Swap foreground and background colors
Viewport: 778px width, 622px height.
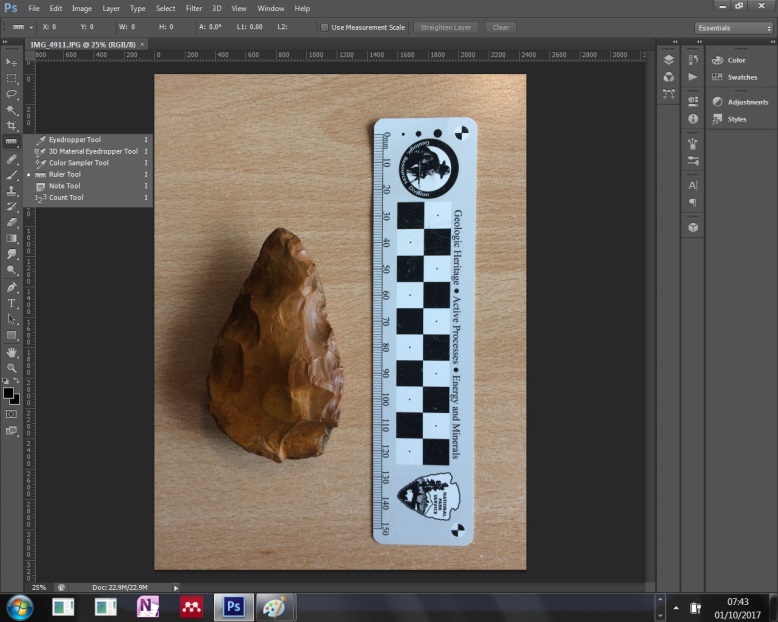pos(17,380)
